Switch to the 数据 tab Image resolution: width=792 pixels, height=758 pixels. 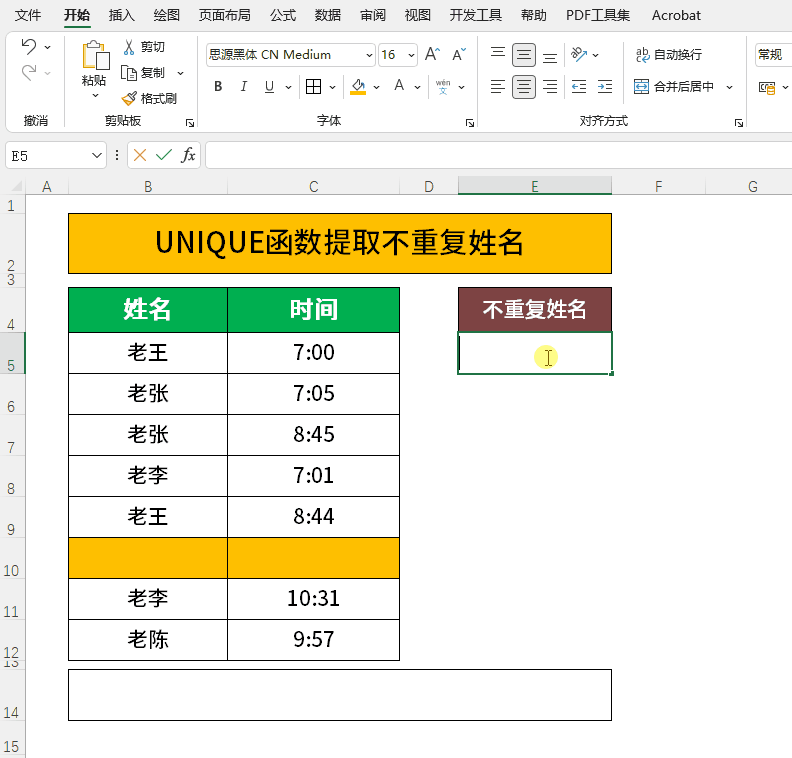pyautogui.click(x=328, y=15)
